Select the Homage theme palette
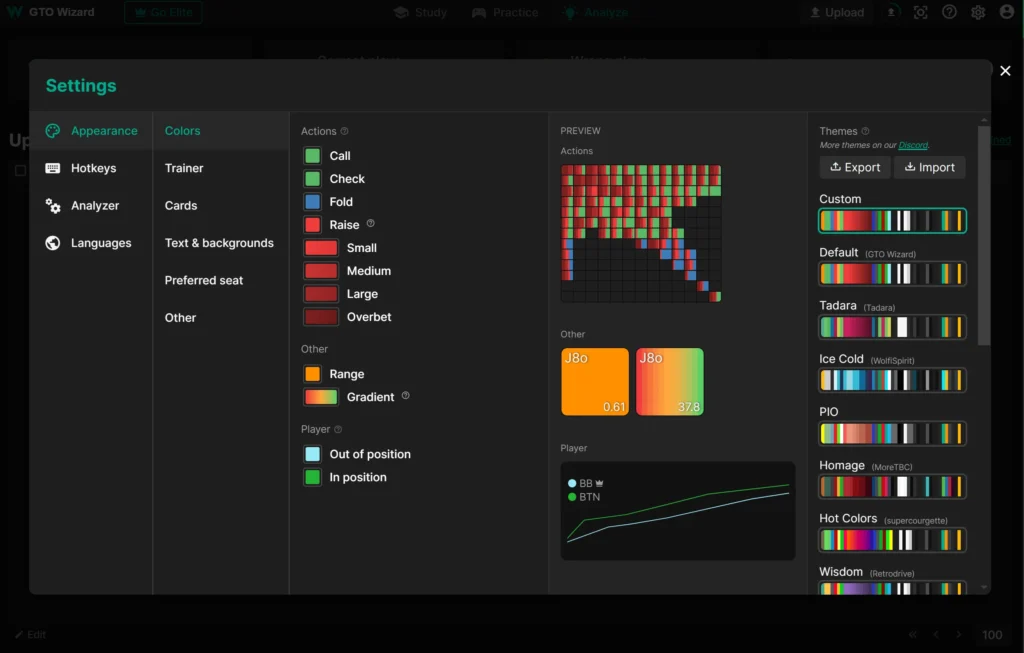1024x653 pixels. pos(892,486)
